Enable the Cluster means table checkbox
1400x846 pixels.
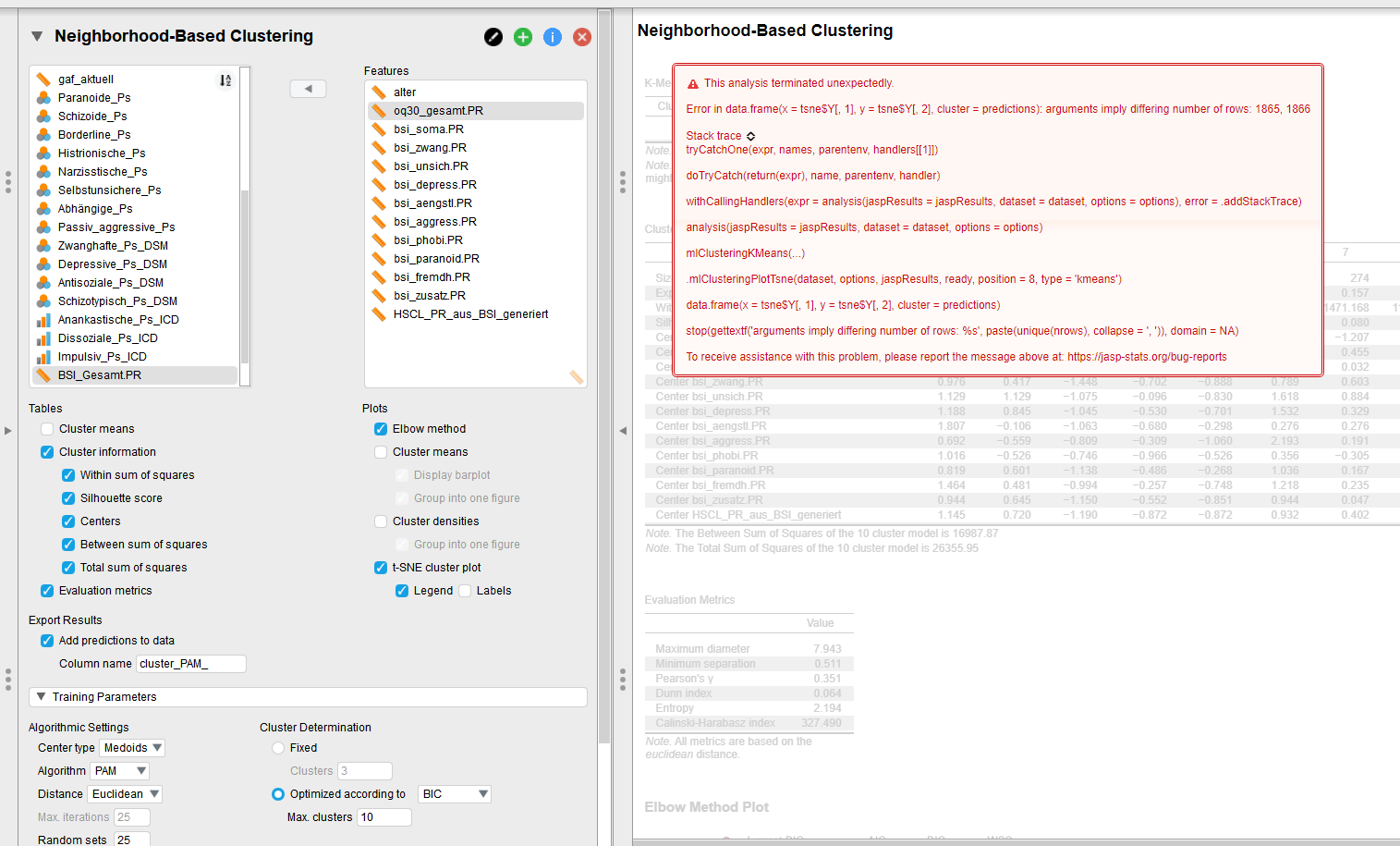click(x=46, y=429)
